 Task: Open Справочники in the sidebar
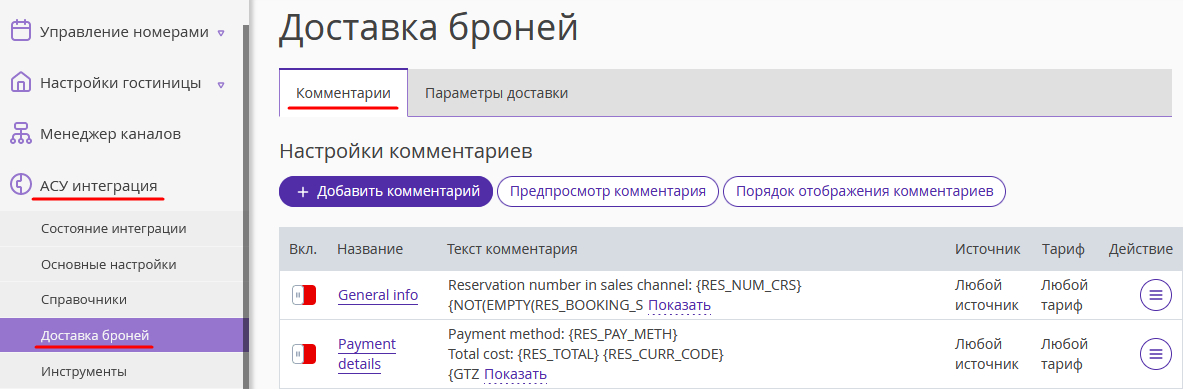click(84, 299)
